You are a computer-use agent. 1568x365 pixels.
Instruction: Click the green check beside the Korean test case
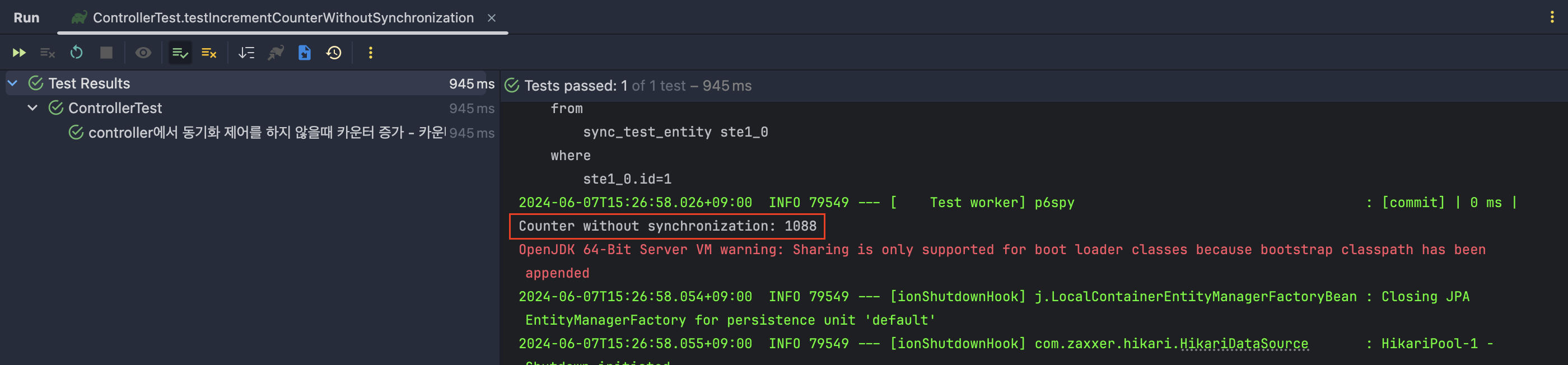pos(76,133)
